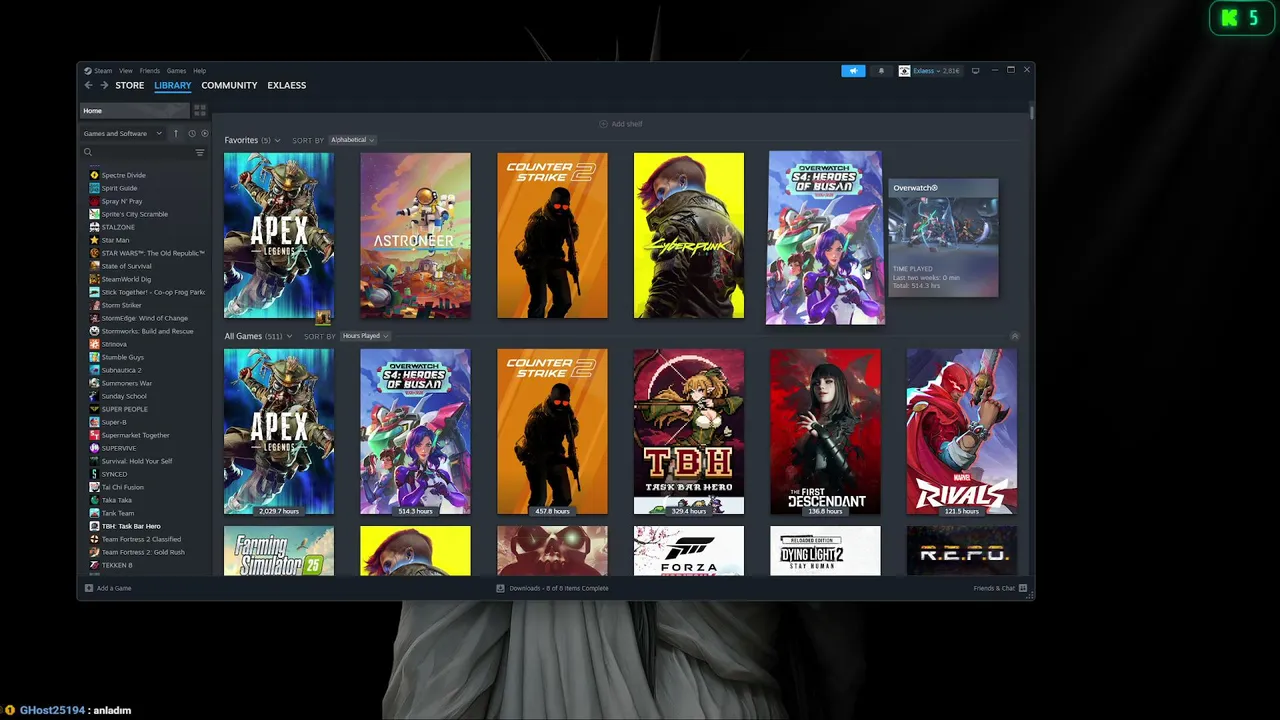Click the wallet balance 2,81€
Screen dimensions: 1280x720
[949, 71]
